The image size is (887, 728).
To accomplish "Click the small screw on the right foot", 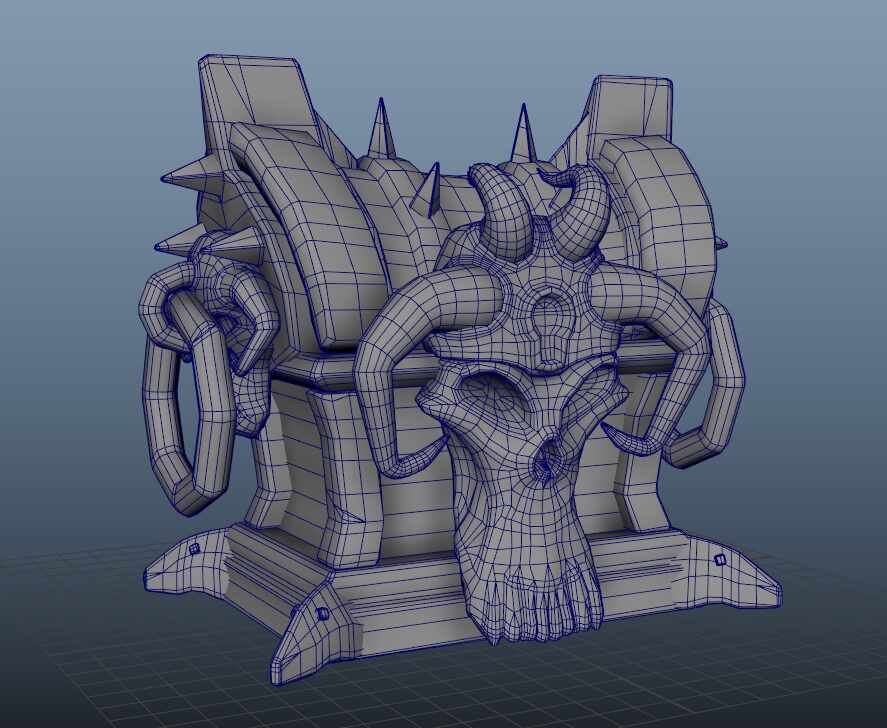I will click(x=720, y=557).
